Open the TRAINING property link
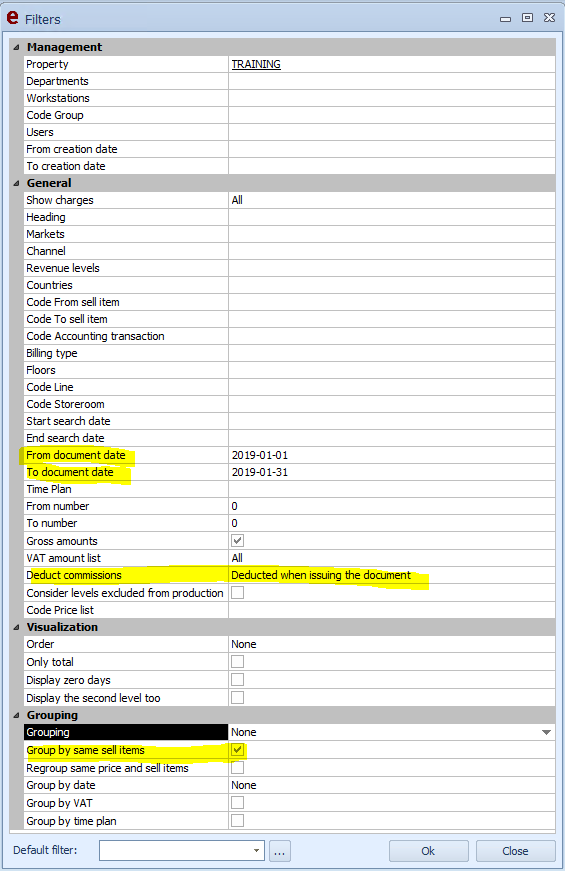Screen dimensions: 565x871 pyautogui.click(x=256, y=64)
